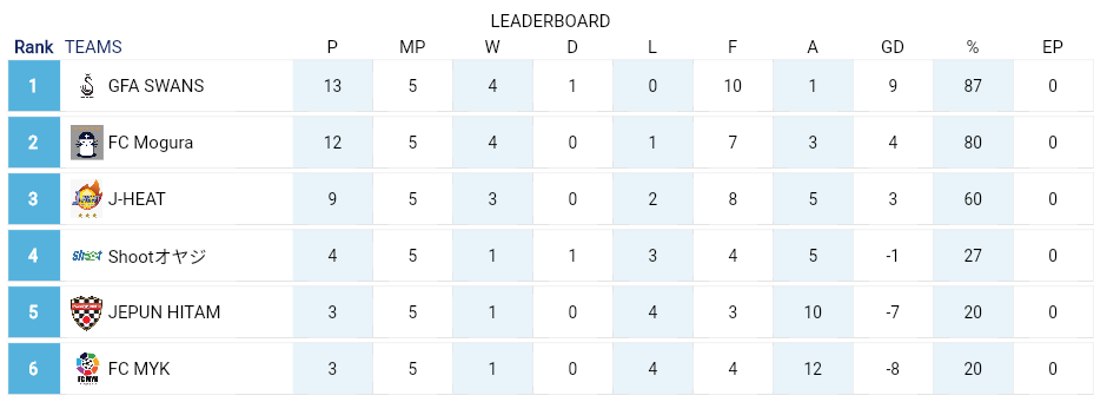This screenshot has width=1107, height=402.
Task: Click the rank 1 blue cell
Action: [33, 86]
